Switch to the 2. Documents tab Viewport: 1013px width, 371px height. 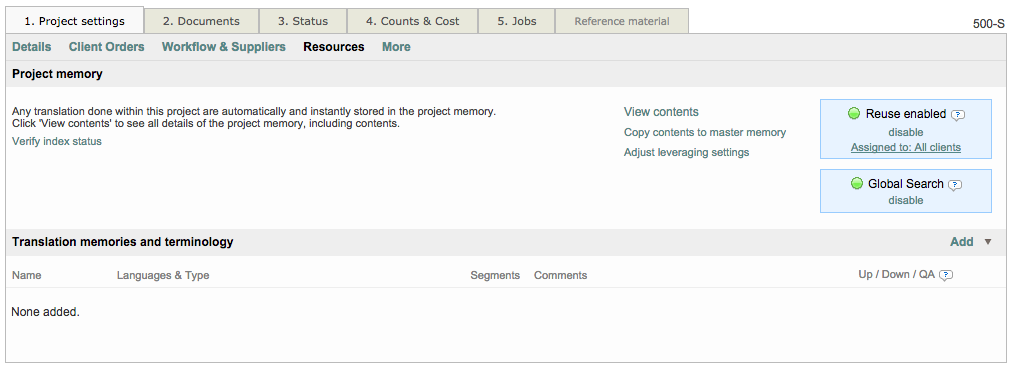coord(201,21)
